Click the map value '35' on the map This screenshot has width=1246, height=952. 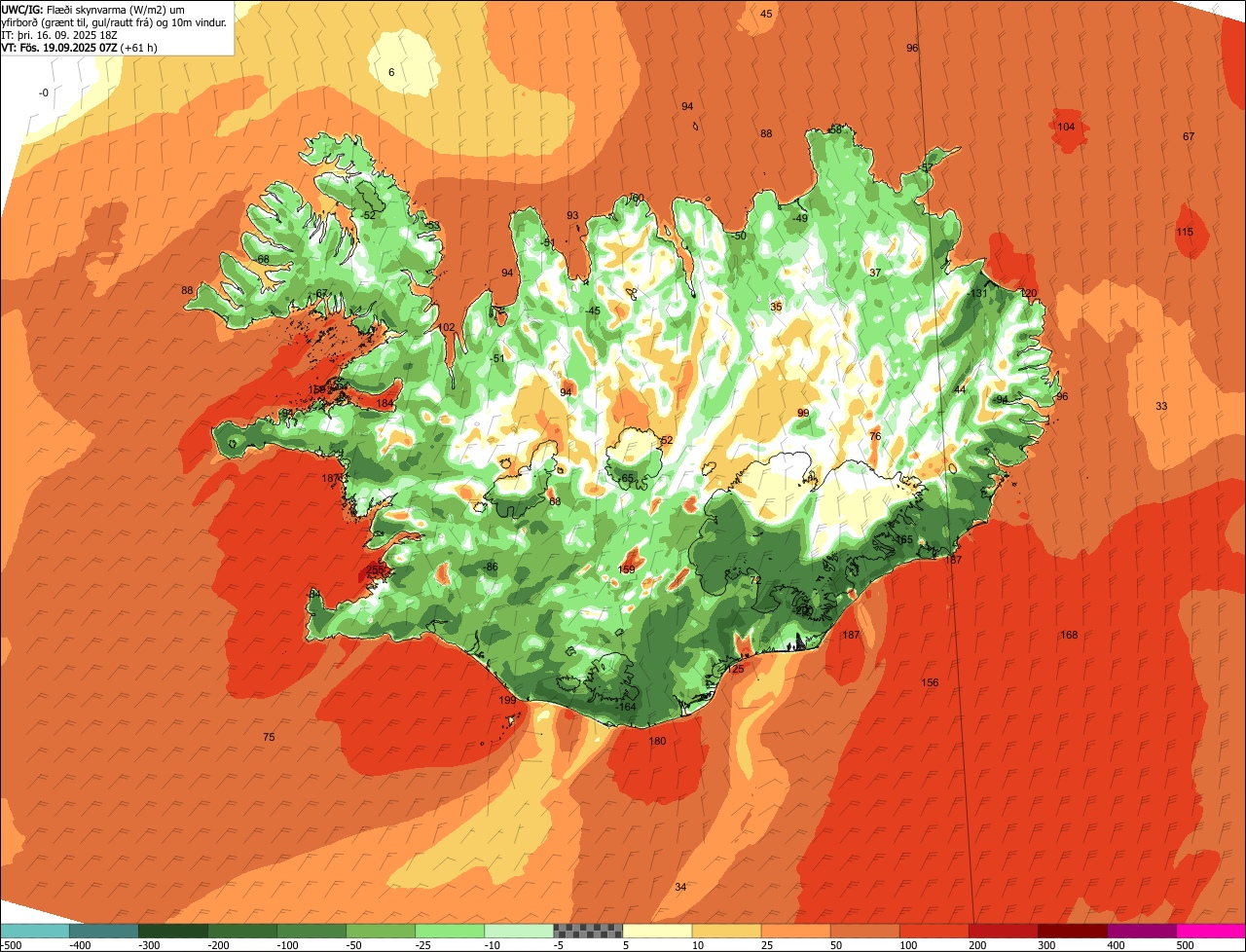(x=776, y=307)
